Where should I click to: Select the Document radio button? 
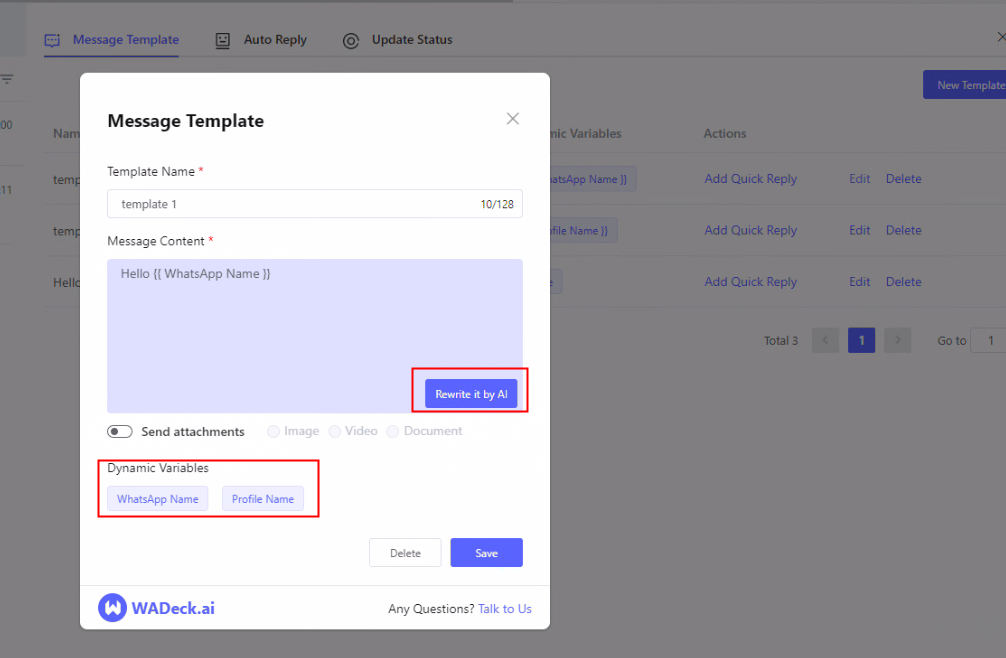393,432
